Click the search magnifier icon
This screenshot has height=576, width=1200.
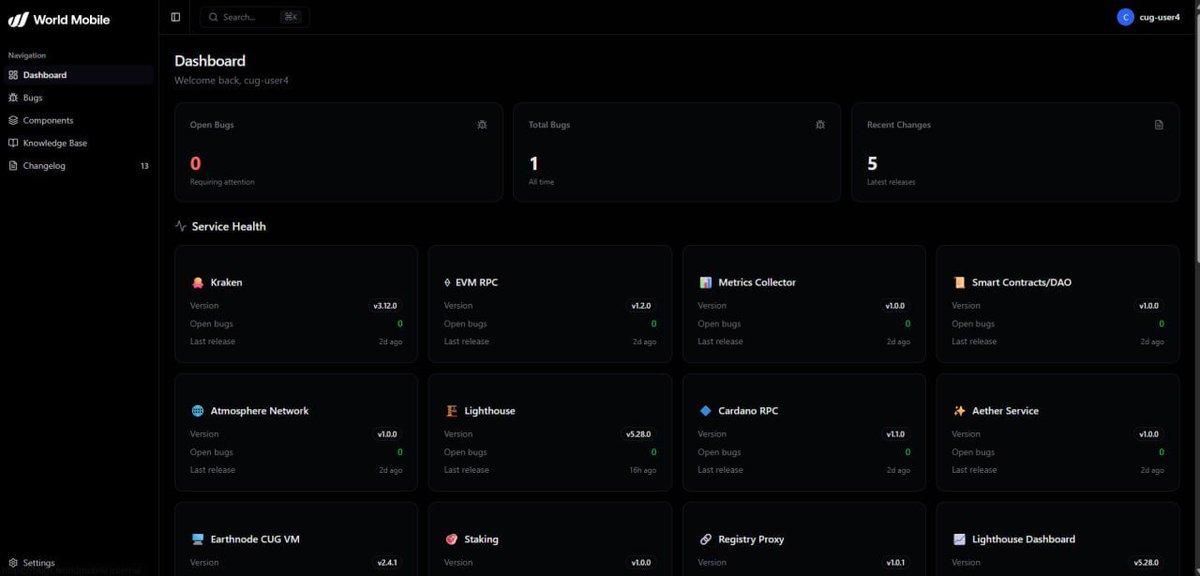(x=214, y=17)
